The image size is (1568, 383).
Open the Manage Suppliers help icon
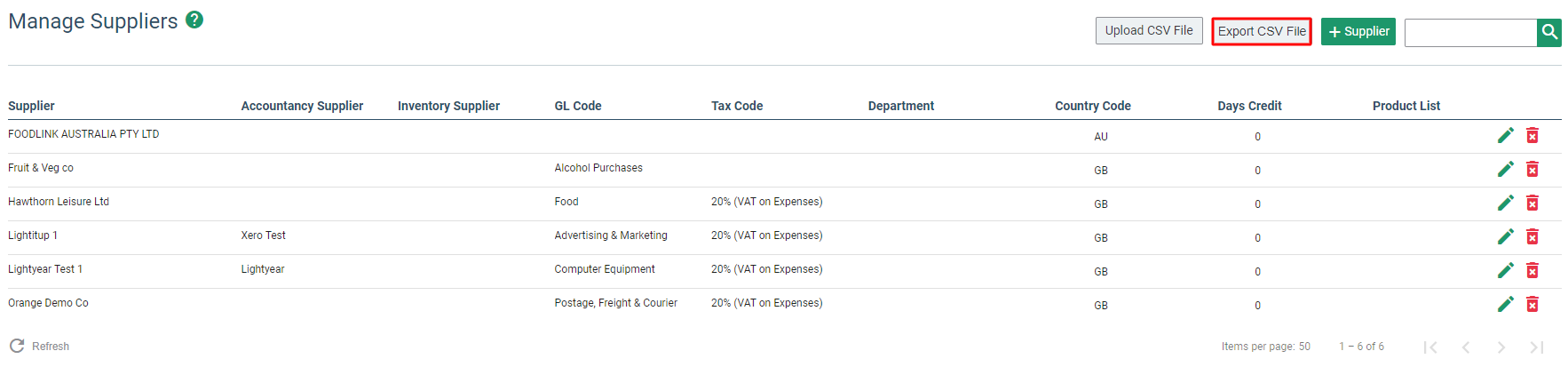[194, 20]
